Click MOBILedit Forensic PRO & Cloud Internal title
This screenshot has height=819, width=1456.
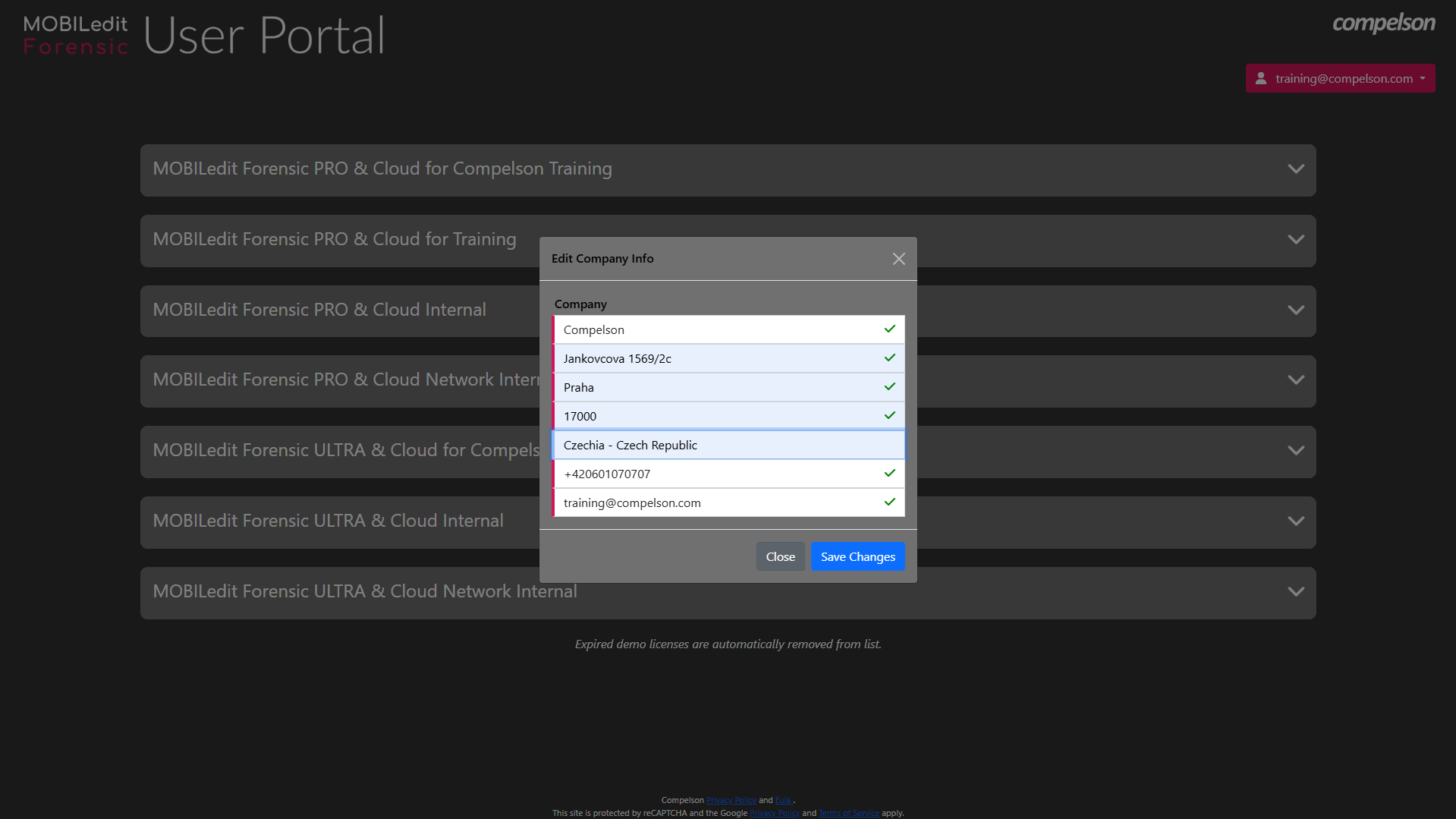tap(319, 310)
